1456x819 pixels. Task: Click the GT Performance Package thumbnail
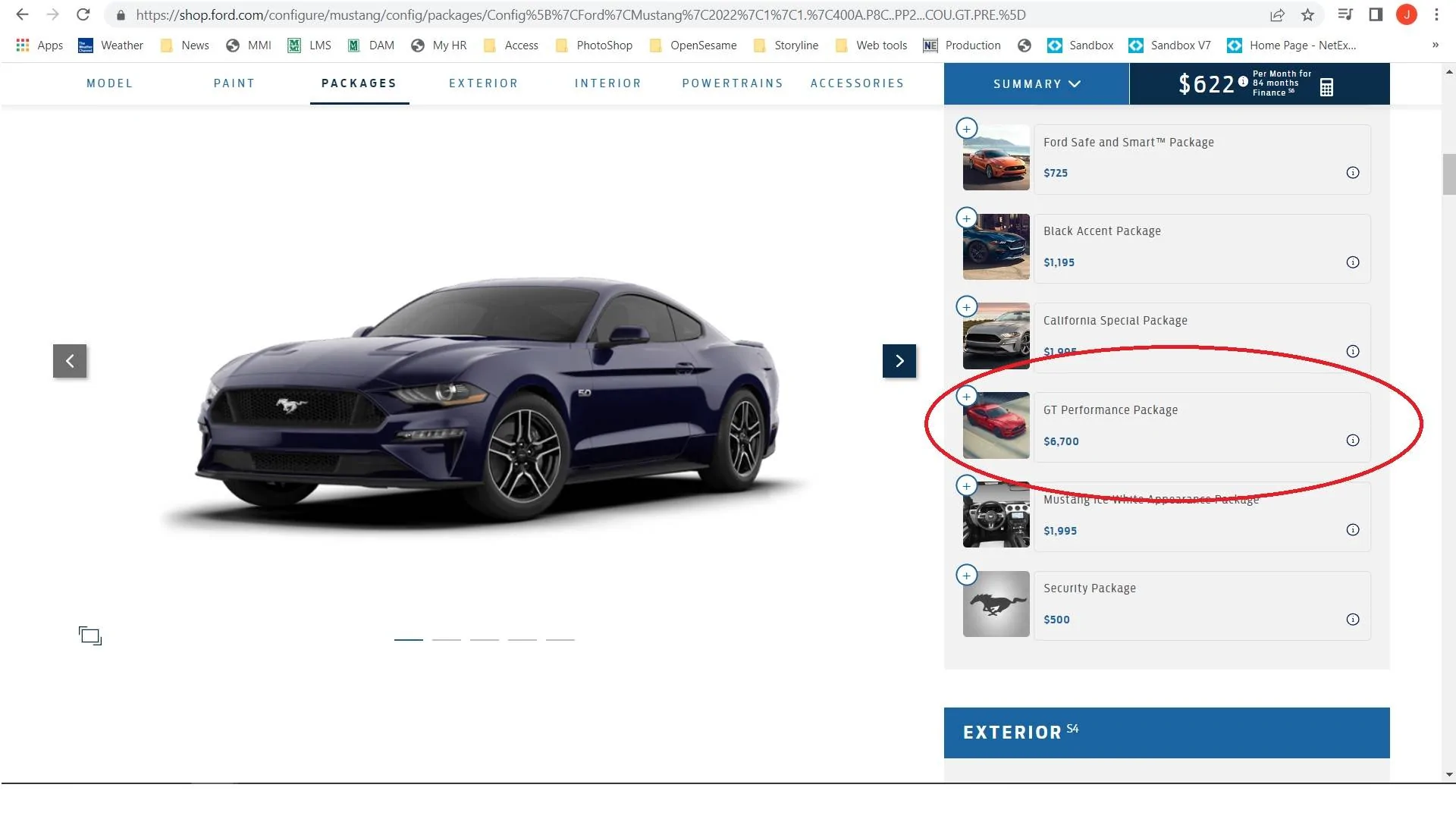click(996, 425)
